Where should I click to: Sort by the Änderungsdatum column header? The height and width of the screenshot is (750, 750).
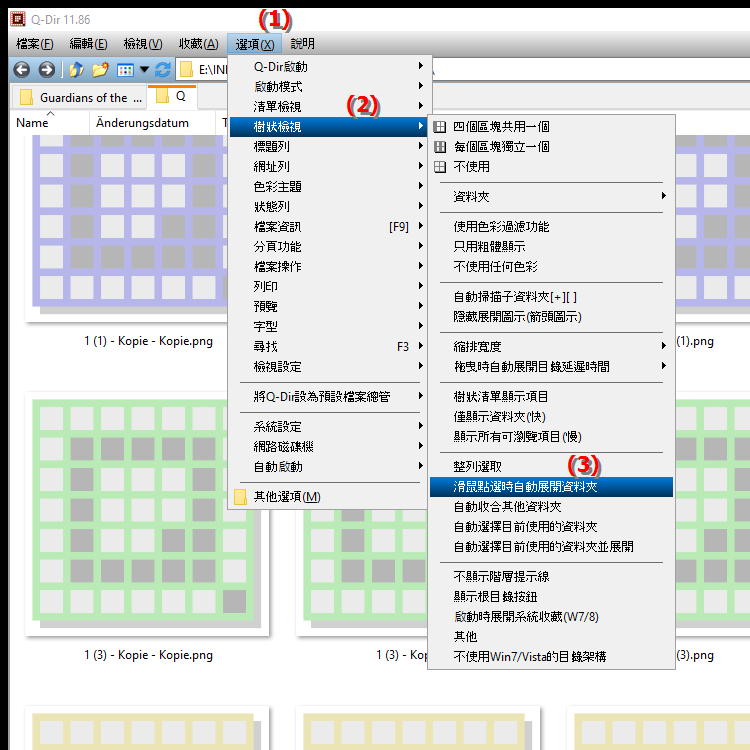[152, 123]
